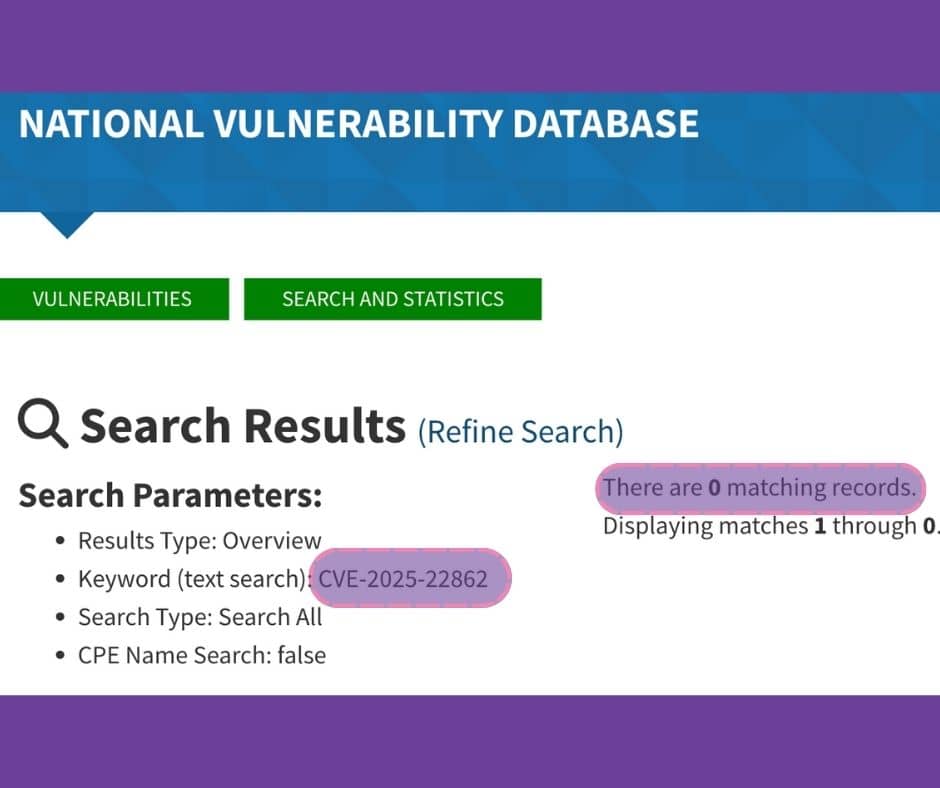Click the bullet next to CPE Name Search
The height and width of the screenshot is (788, 940).
click(60, 654)
